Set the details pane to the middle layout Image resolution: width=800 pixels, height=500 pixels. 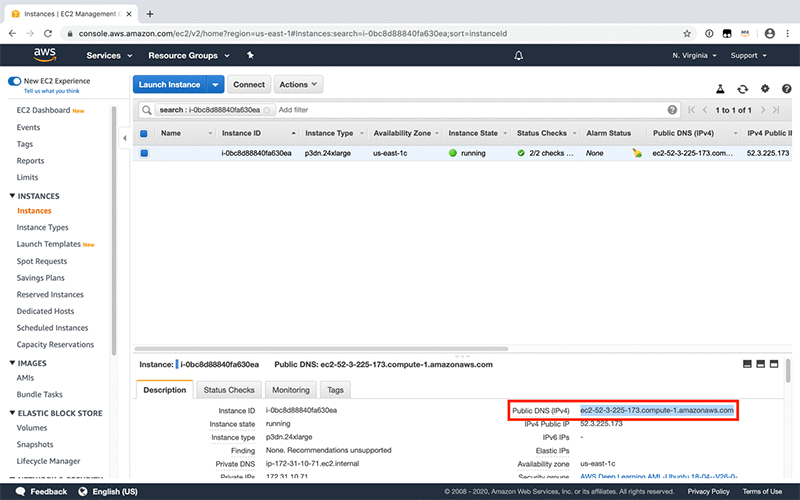click(x=760, y=364)
